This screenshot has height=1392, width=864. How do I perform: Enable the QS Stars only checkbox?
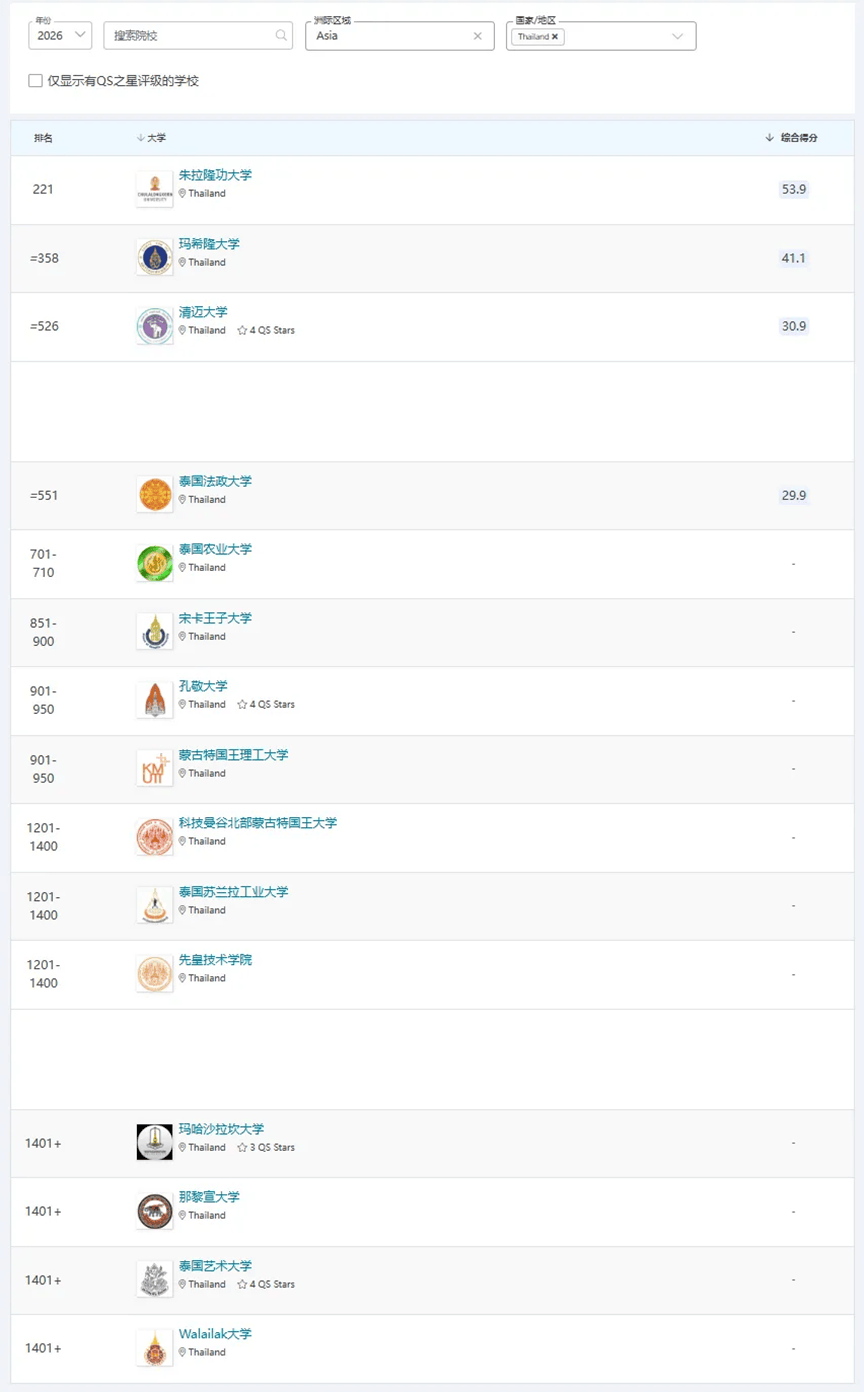[36, 81]
